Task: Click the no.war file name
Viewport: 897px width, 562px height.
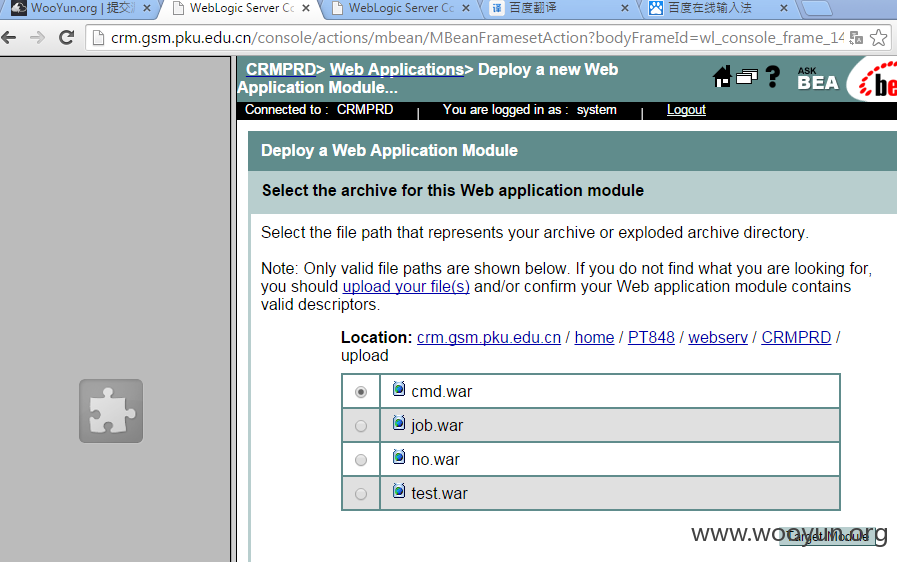Action: (435, 459)
